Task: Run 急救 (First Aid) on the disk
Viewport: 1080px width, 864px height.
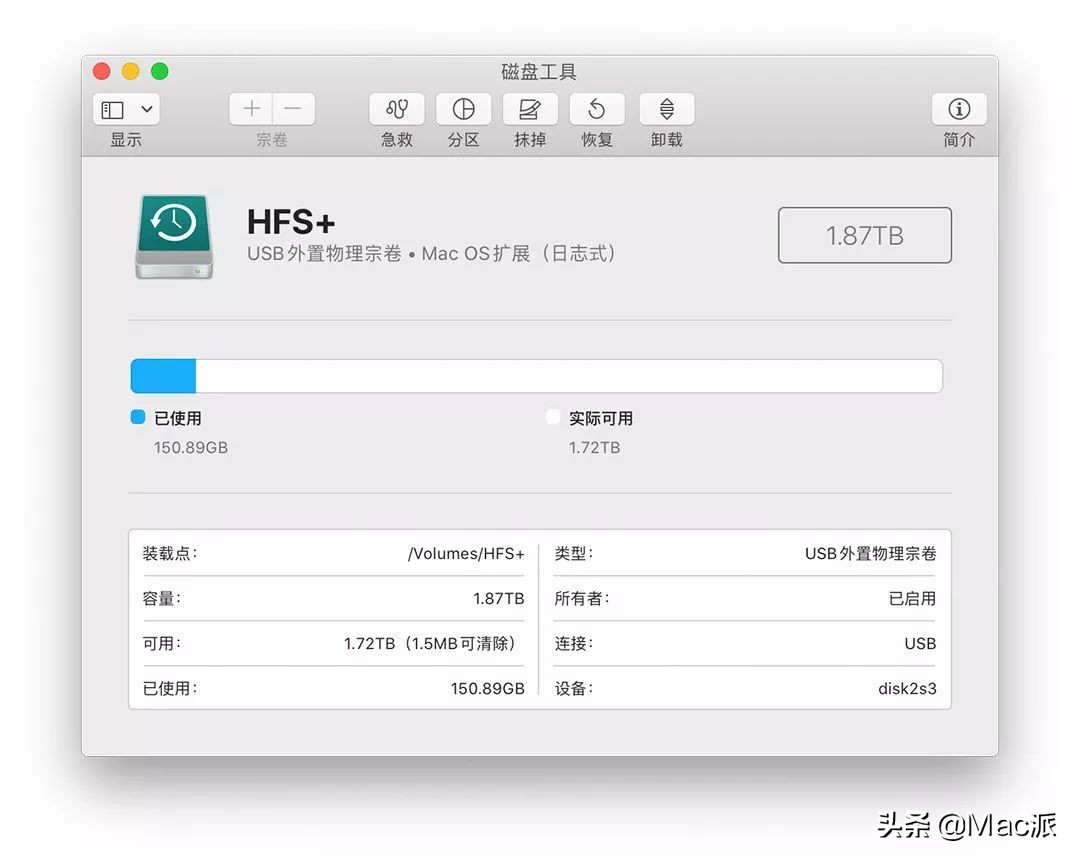Action: [396, 109]
